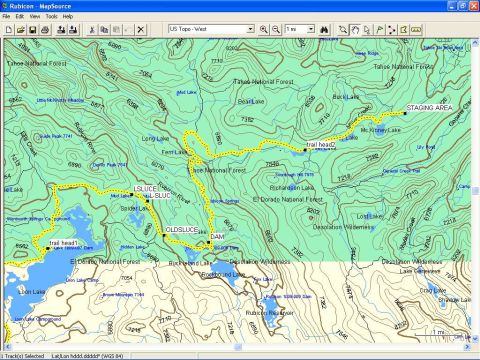Paste using greyed clipboard icon
This screenshot has height=360, width=480.
116,30
